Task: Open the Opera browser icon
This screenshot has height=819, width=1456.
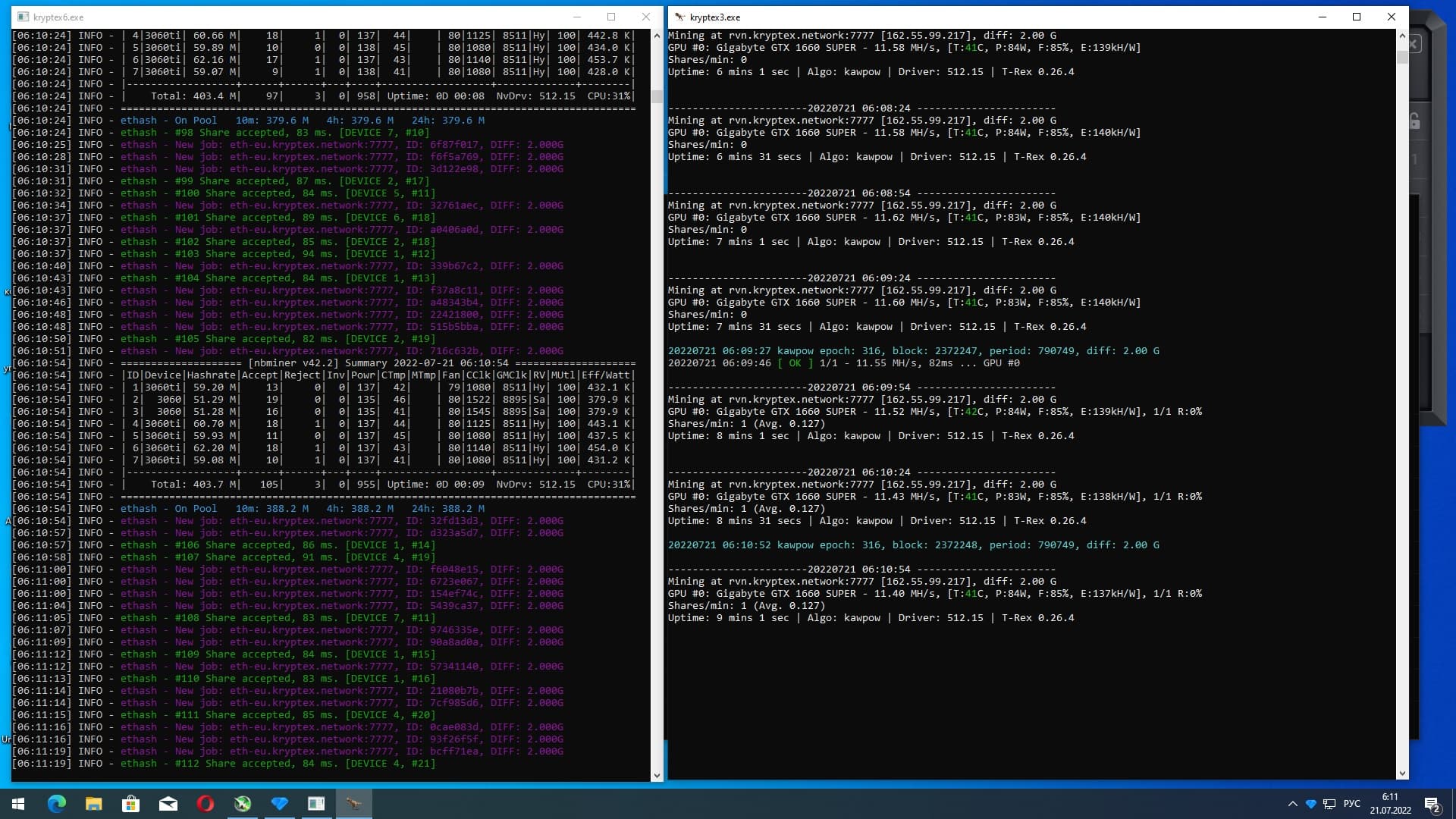Action: pos(205,804)
